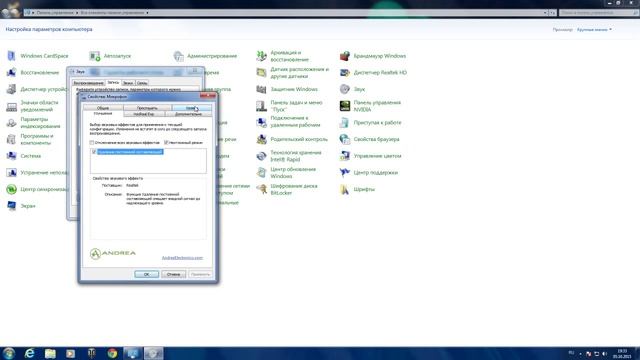Open Датчик расположения и другие датчики

point(292,73)
